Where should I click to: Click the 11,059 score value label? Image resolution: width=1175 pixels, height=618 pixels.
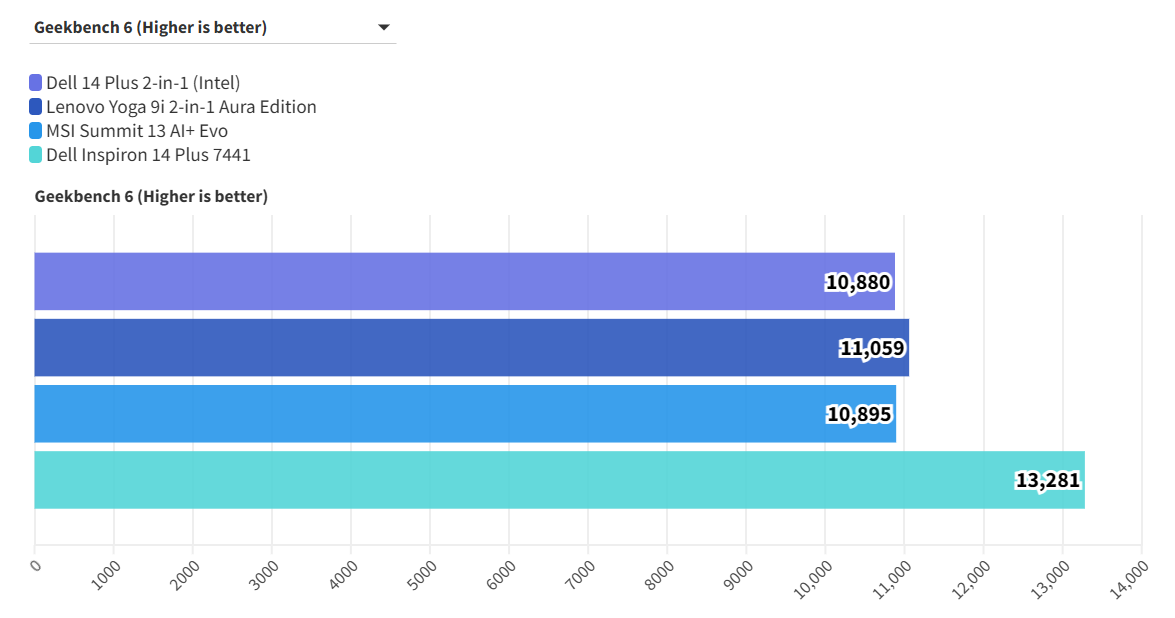tap(872, 348)
